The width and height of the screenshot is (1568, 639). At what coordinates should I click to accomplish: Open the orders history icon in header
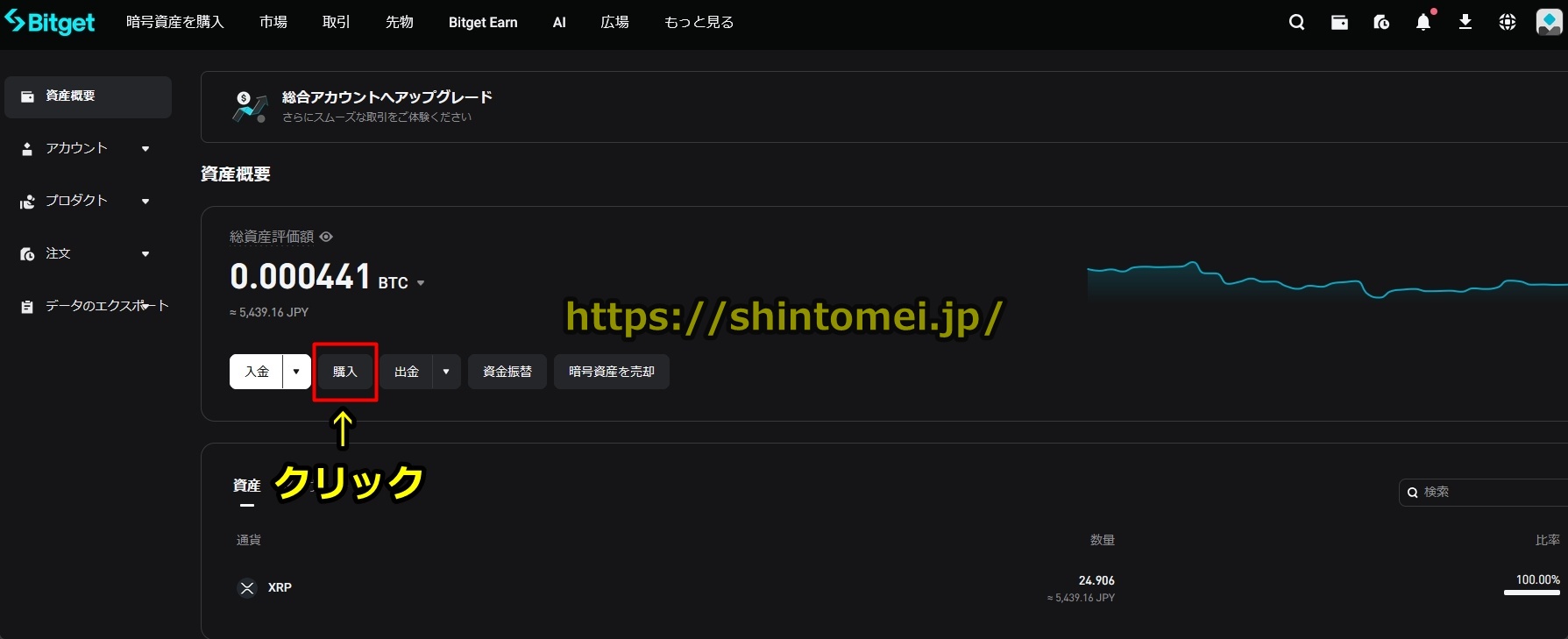(1381, 22)
